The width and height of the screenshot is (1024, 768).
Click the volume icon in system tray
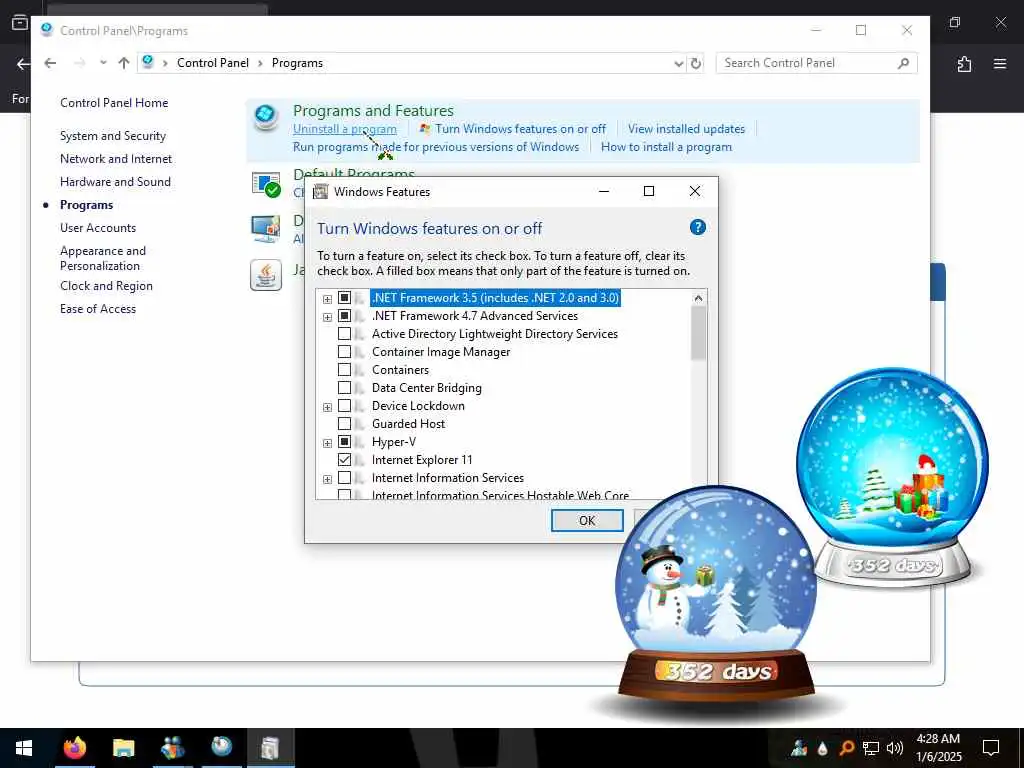click(895, 748)
